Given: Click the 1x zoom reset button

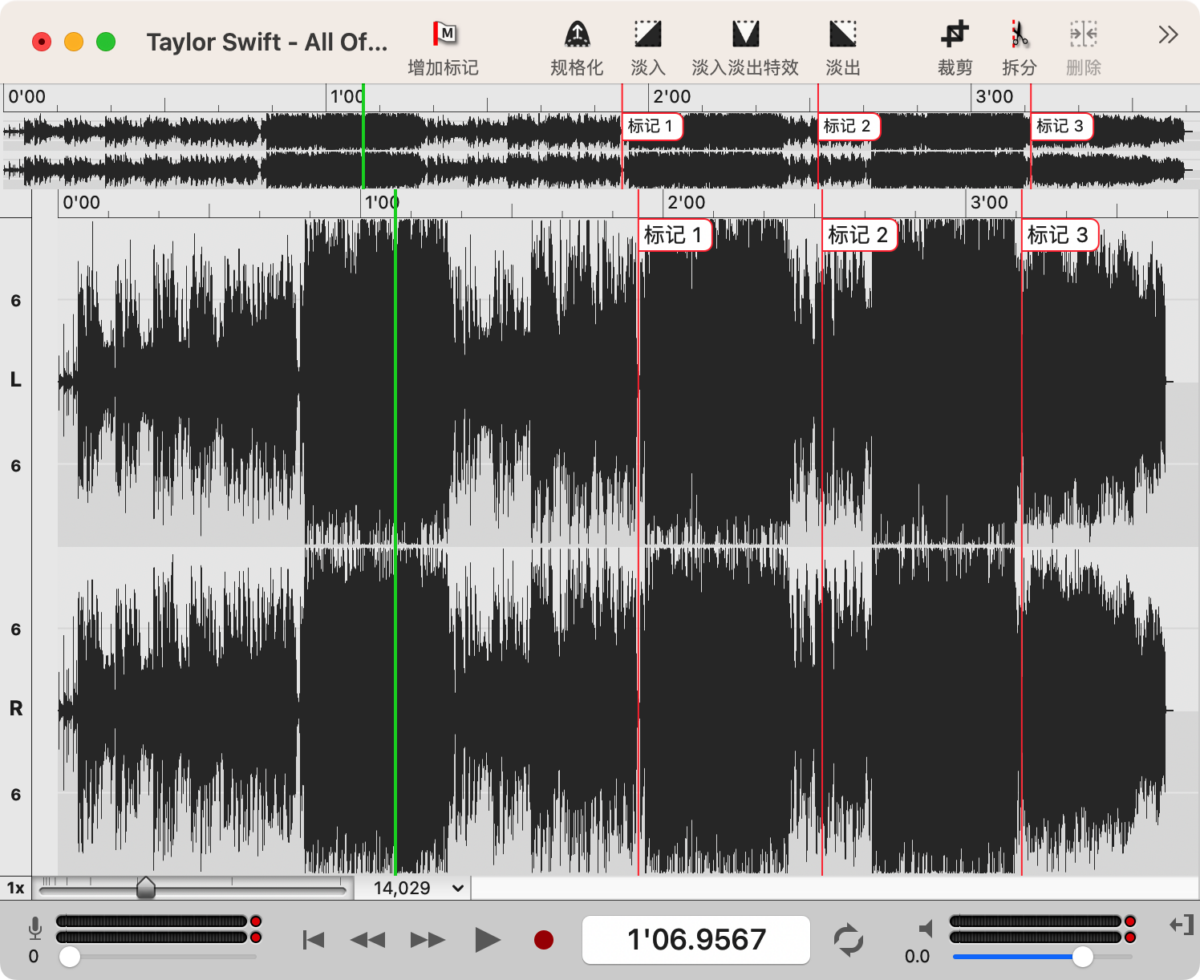Looking at the screenshot, I should click(x=15, y=887).
